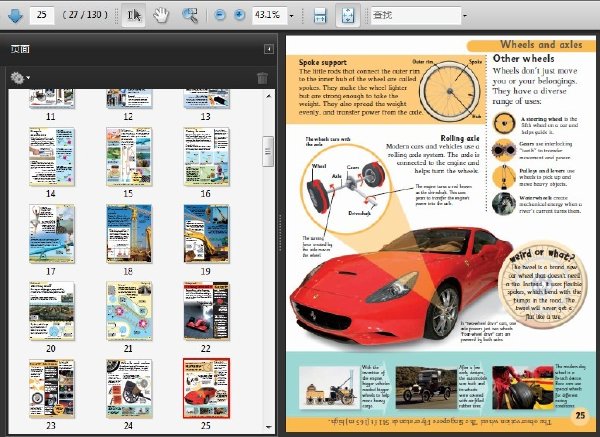Collapse the page thumbnails panel

tap(269, 49)
